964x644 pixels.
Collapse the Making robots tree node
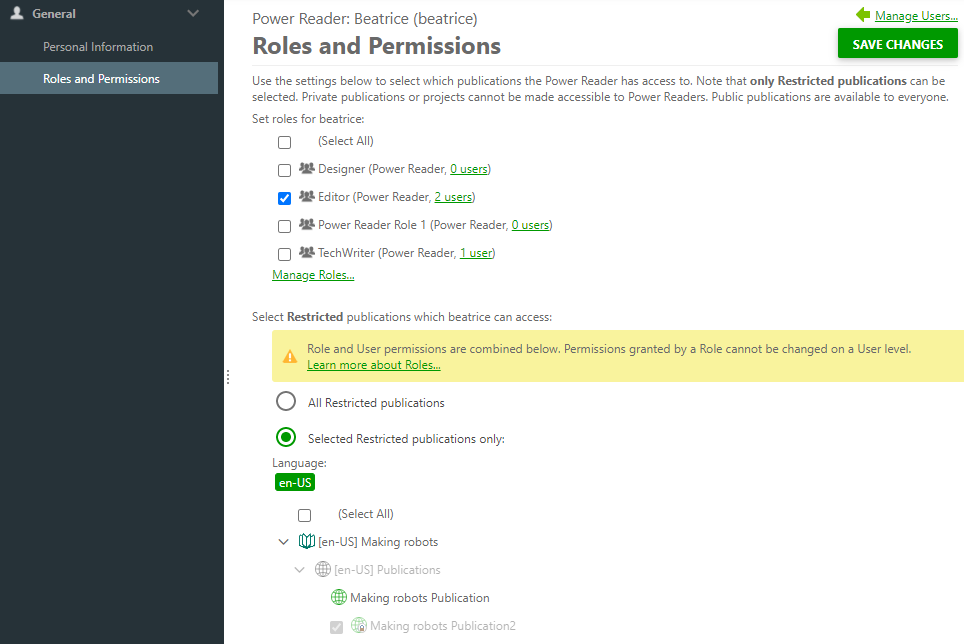(x=284, y=541)
